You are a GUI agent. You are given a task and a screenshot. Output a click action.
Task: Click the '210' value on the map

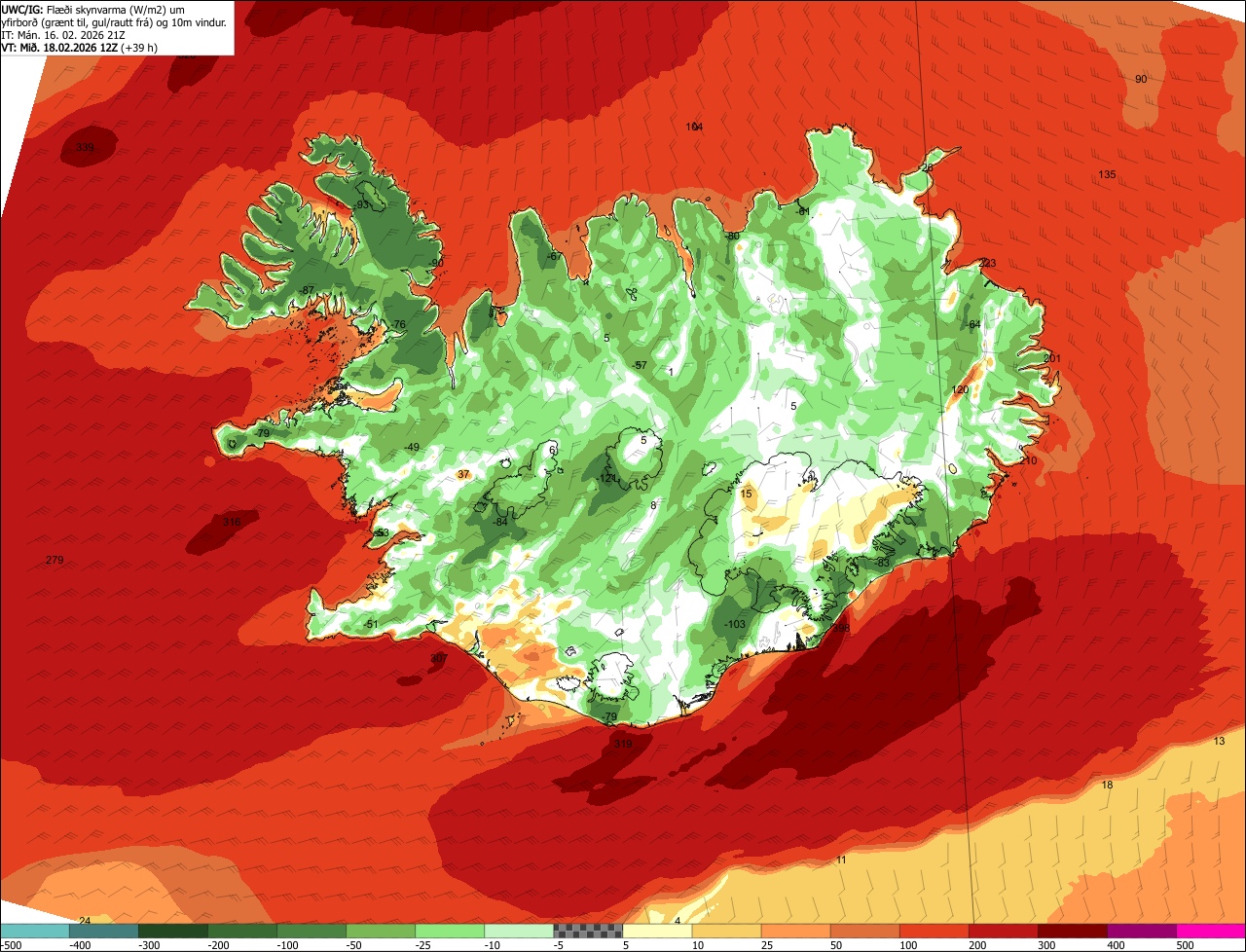[1028, 460]
